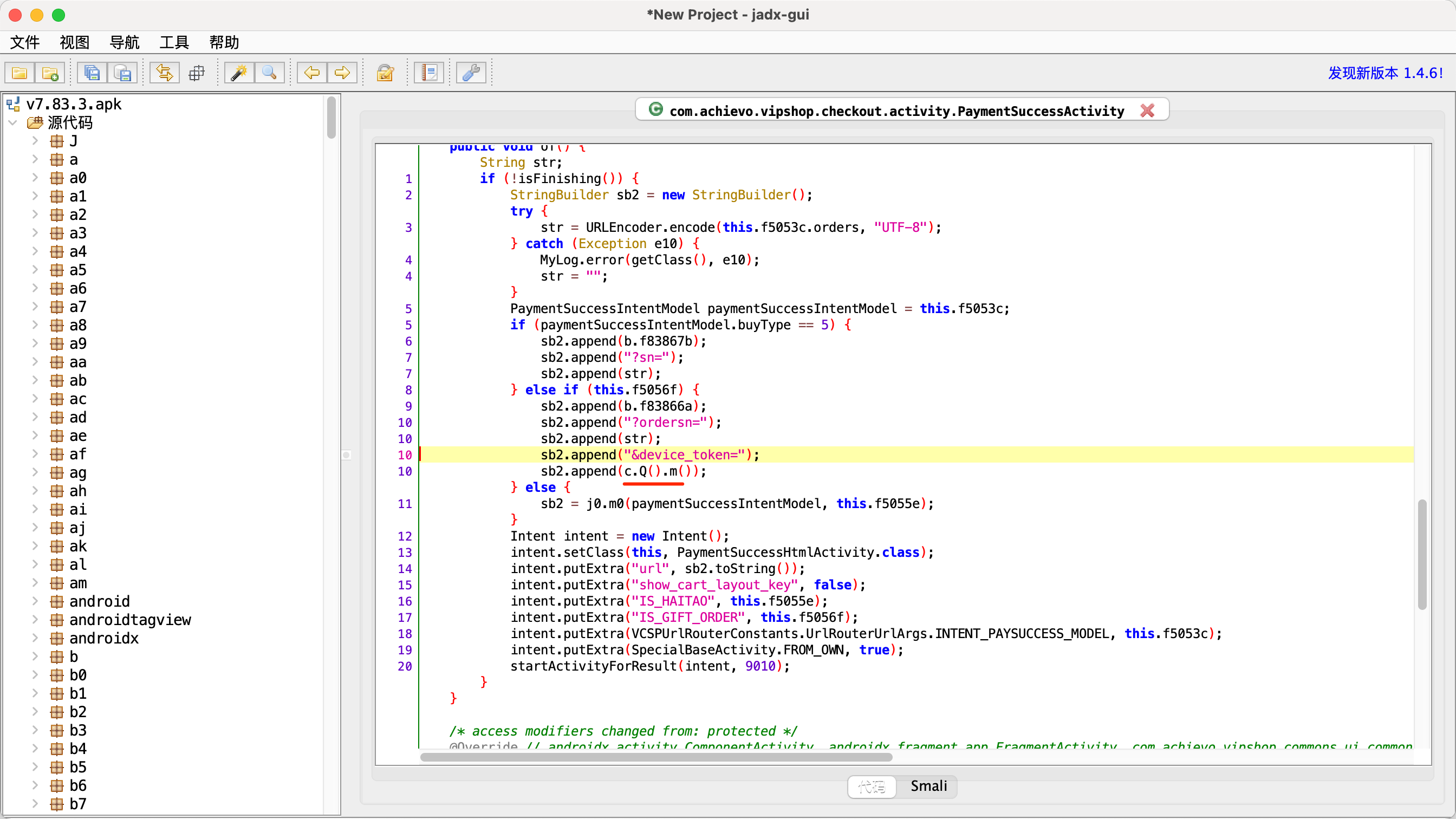Click the "&device_token=" string on highlighted line
The height and width of the screenshot is (819, 1456).
click(x=684, y=454)
